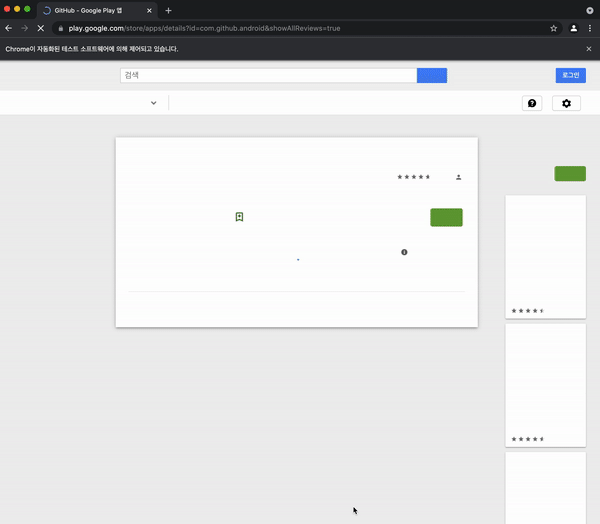
Task: Click the address bar URL
Action: point(204,28)
